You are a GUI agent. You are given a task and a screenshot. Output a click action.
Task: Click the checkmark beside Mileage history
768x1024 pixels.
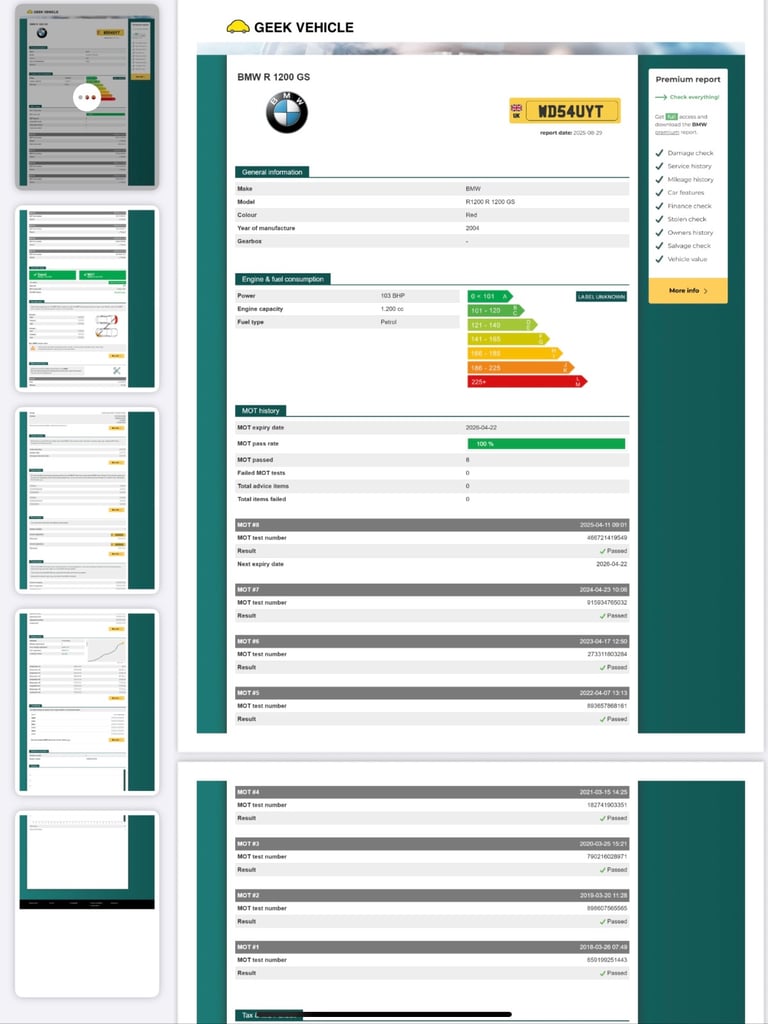click(659, 180)
